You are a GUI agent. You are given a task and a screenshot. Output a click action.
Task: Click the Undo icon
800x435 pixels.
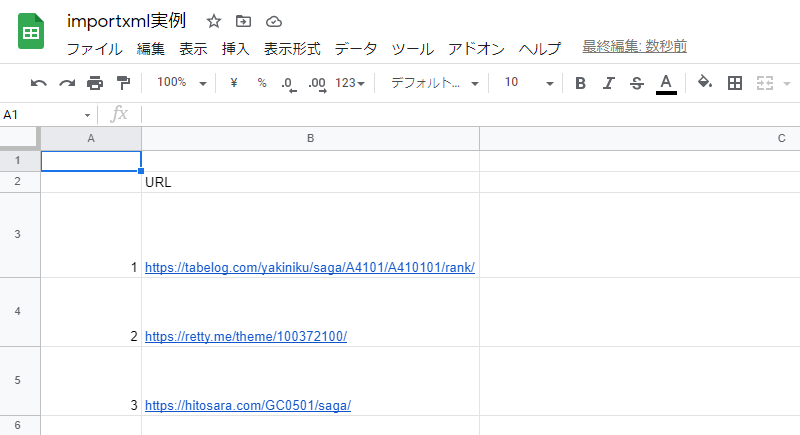pyautogui.click(x=38, y=83)
